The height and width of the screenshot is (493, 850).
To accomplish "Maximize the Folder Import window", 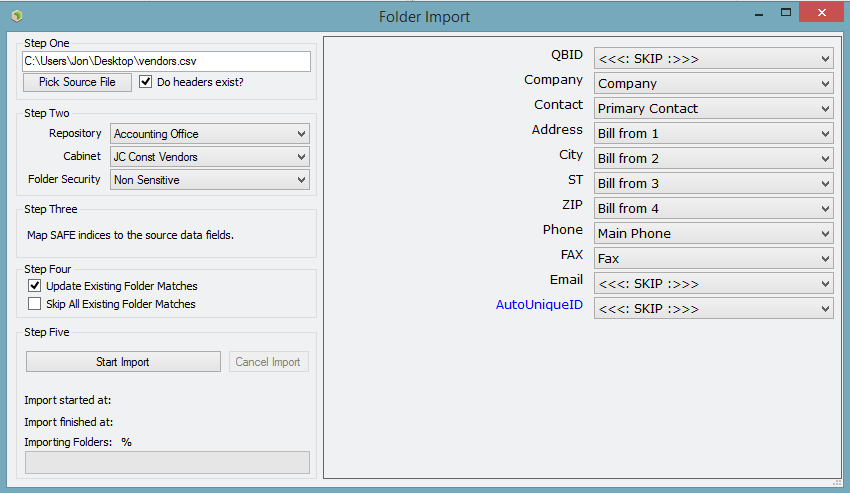I will coord(785,13).
